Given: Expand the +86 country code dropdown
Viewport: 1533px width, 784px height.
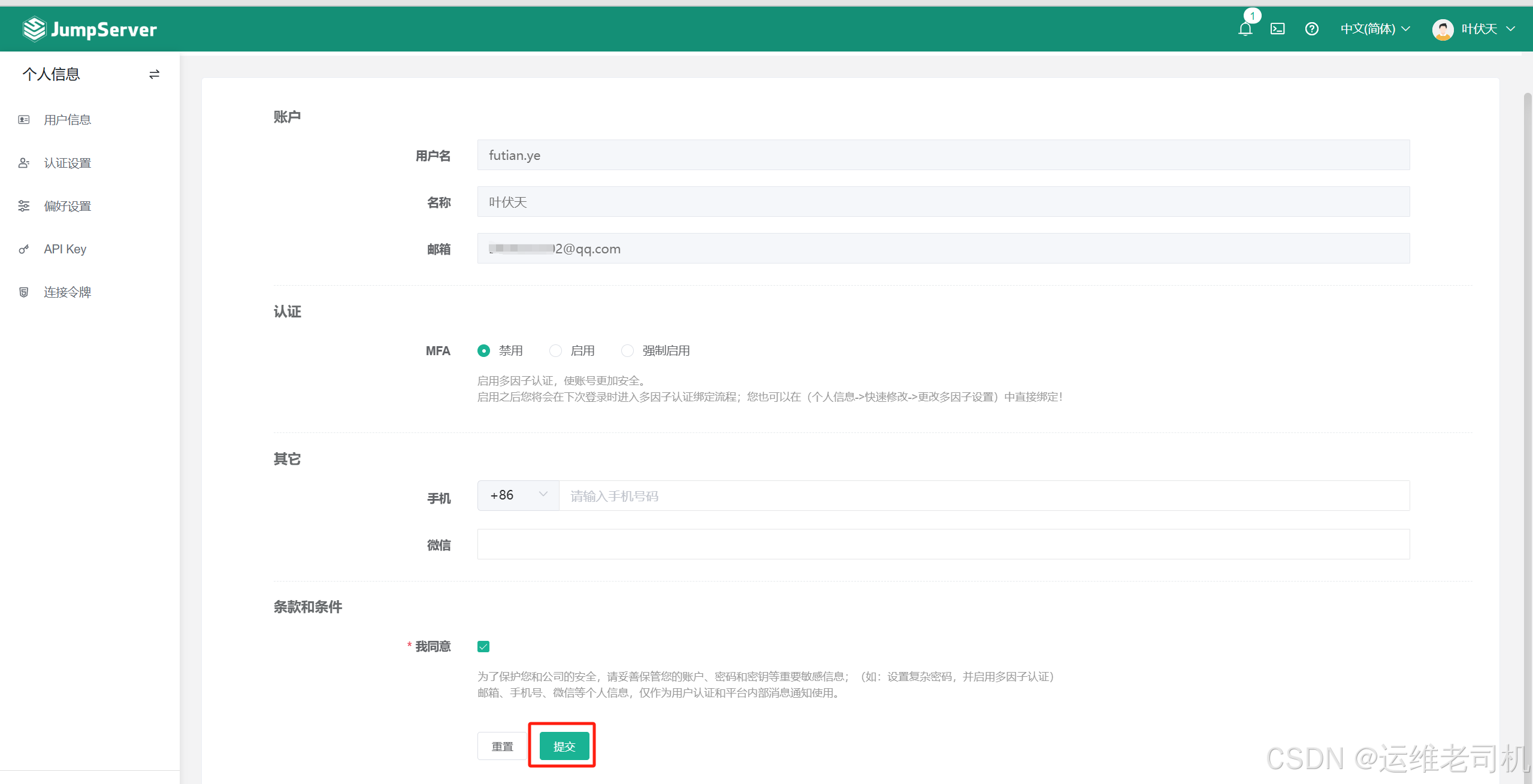Looking at the screenshot, I should pos(518,495).
